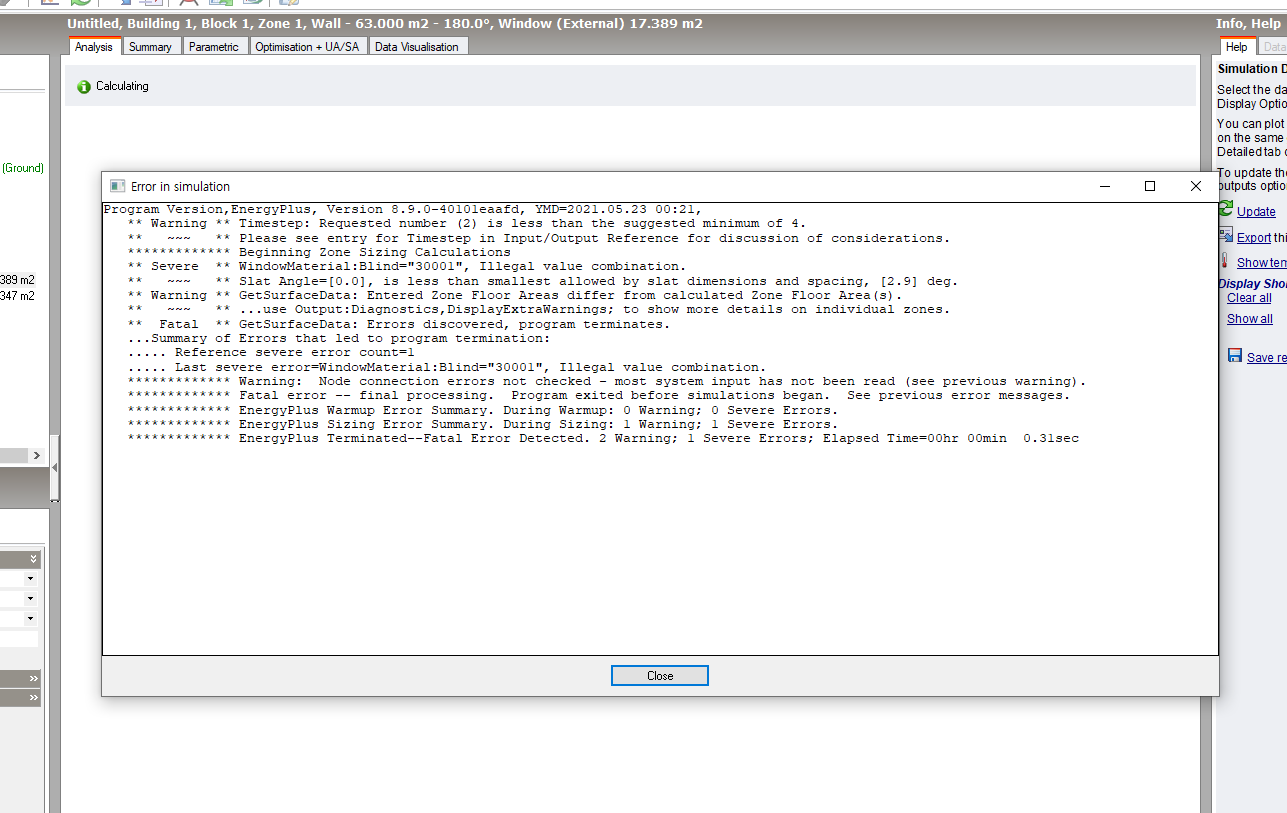Click the Update link
The width and height of the screenshot is (1287, 813).
[1256, 211]
